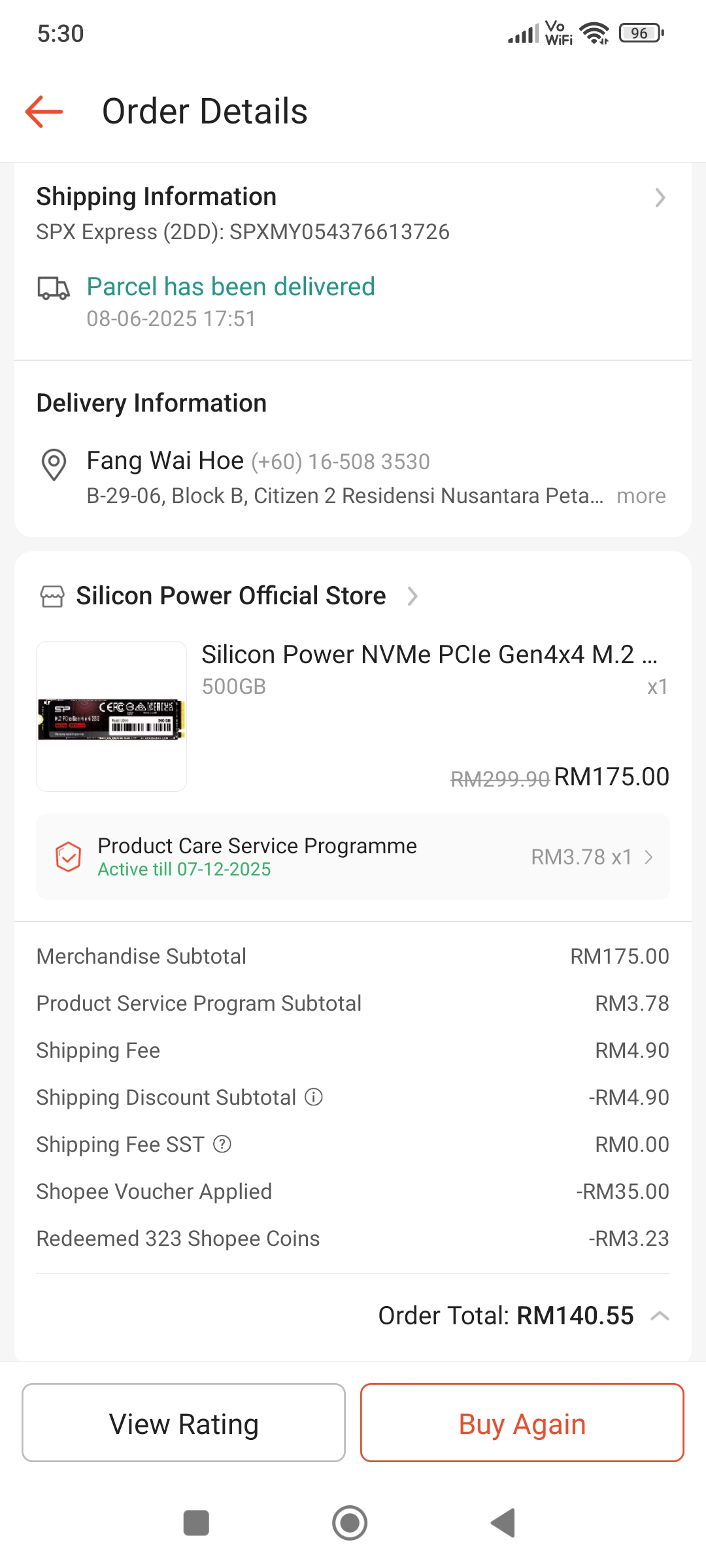The width and height of the screenshot is (706, 1568).
Task: Tap help icon beside Shipping Fee SST
Action: tap(222, 1144)
